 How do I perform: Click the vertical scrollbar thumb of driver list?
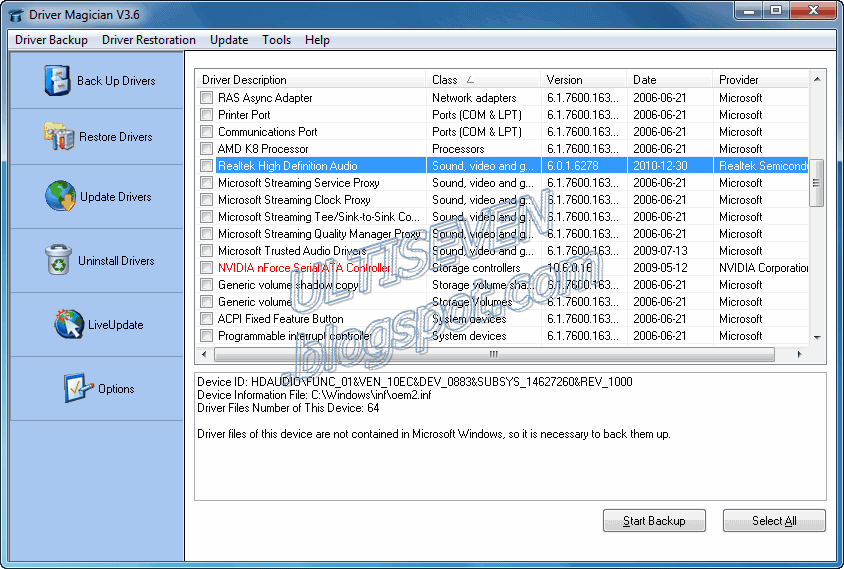click(x=816, y=182)
